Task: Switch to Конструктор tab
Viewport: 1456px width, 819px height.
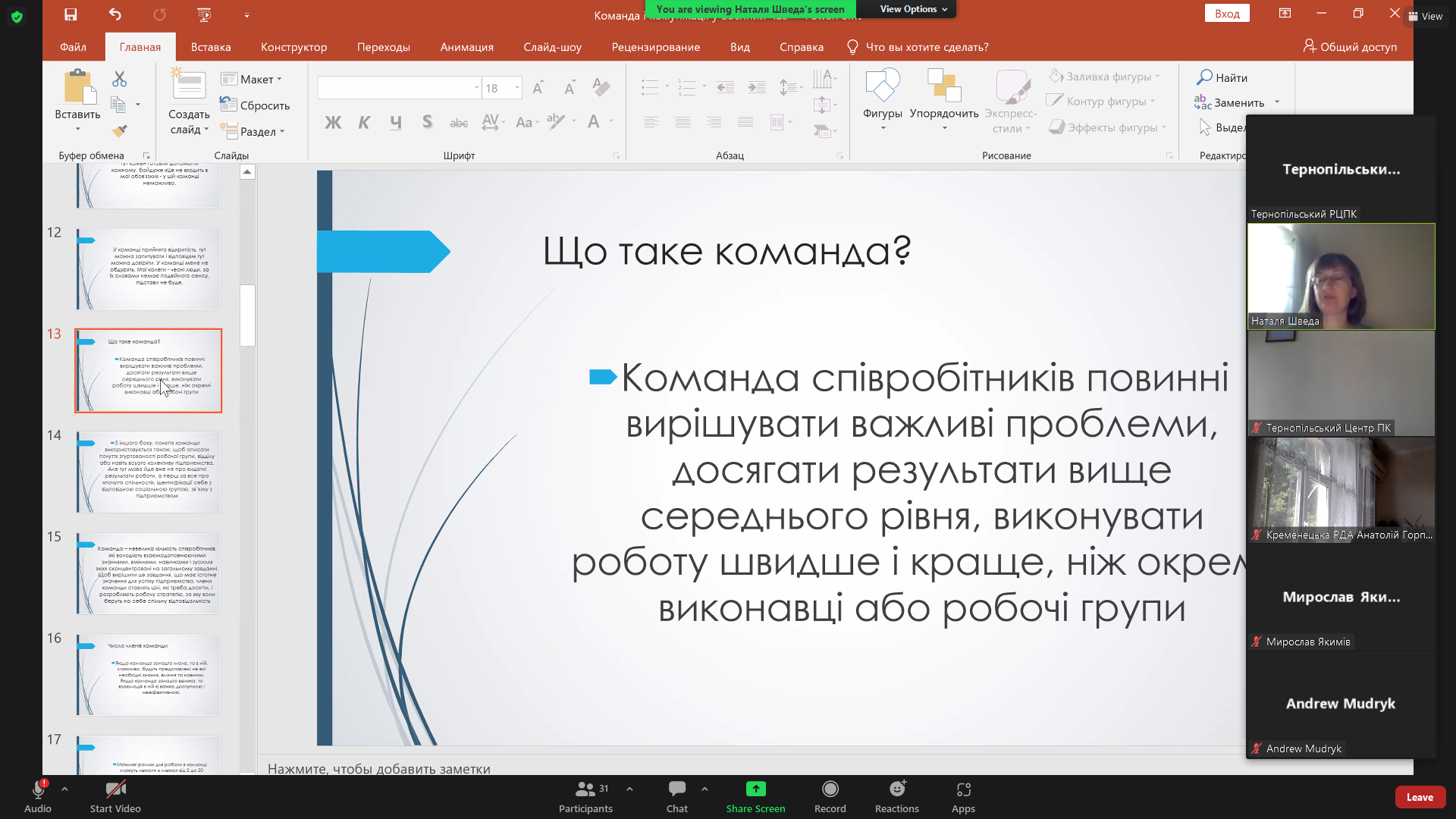Action: tap(294, 47)
